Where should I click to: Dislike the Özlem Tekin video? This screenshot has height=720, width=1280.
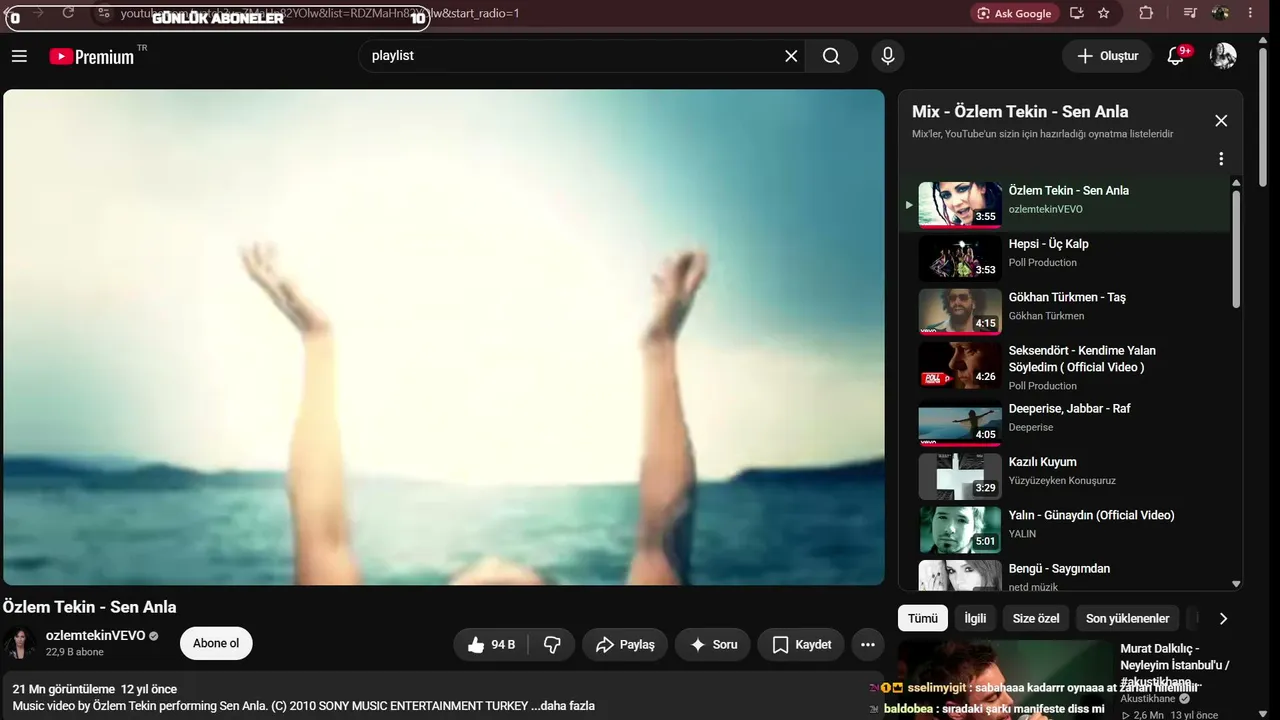click(552, 645)
